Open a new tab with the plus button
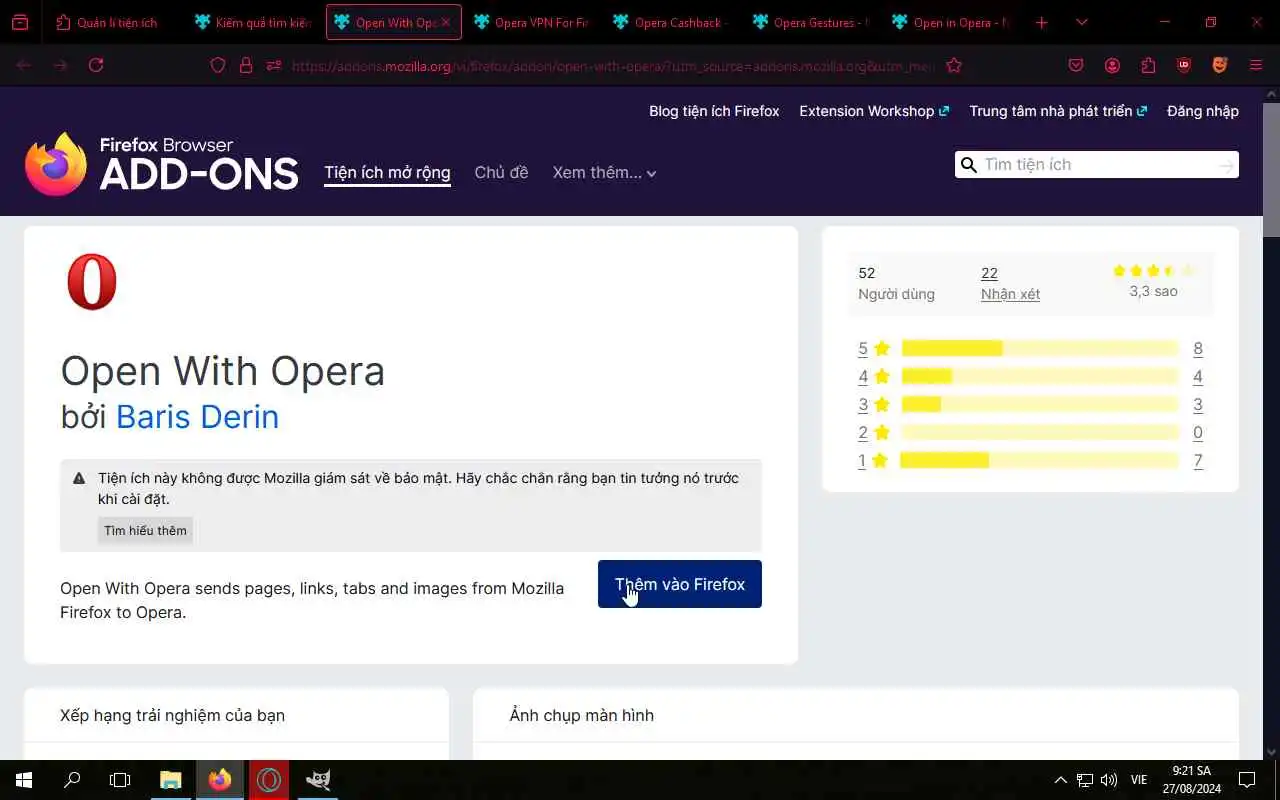The width and height of the screenshot is (1280, 800). pyautogui.click(x=1041, y=22)
